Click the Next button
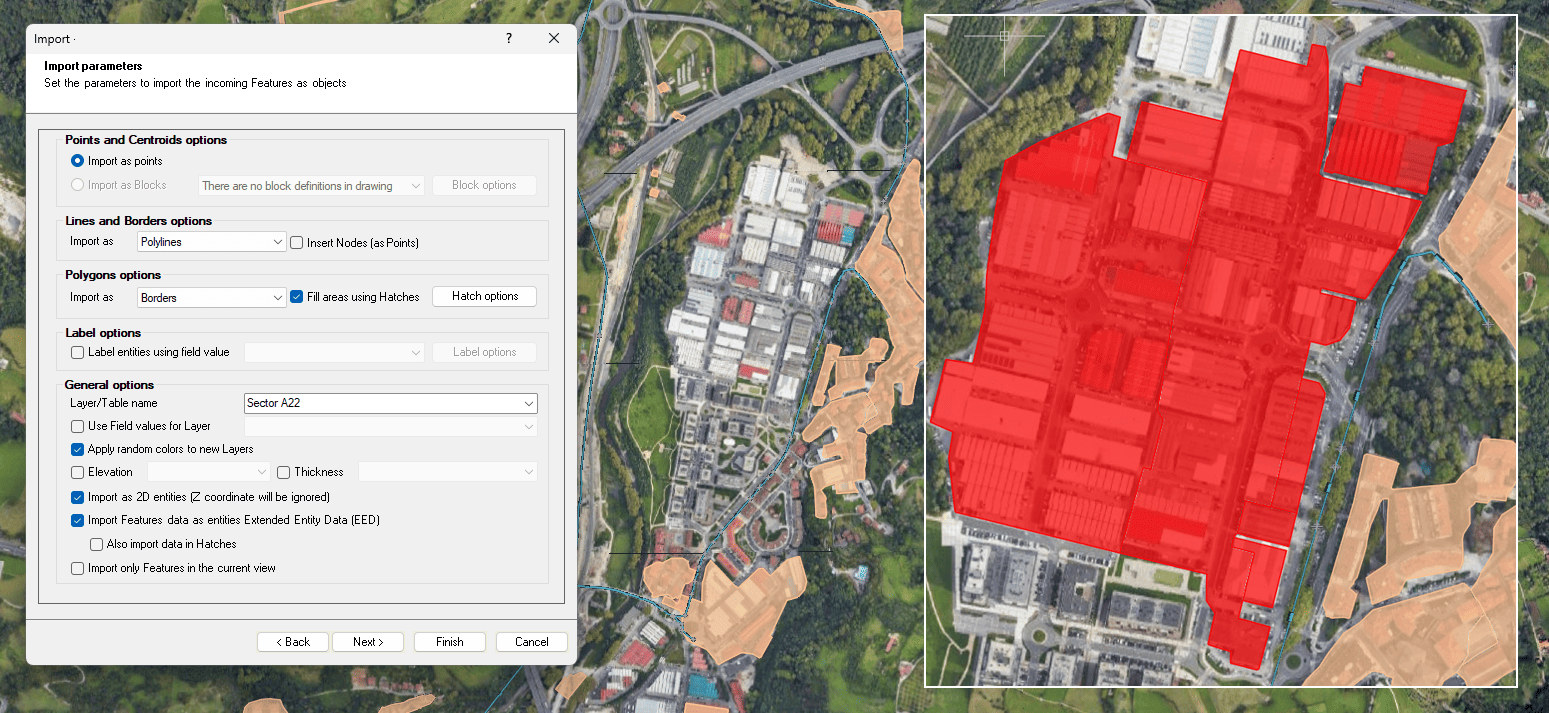Image resolution: width=1549 pixels, height=713 pixels. pyautogui.click(x=368, y=642)
